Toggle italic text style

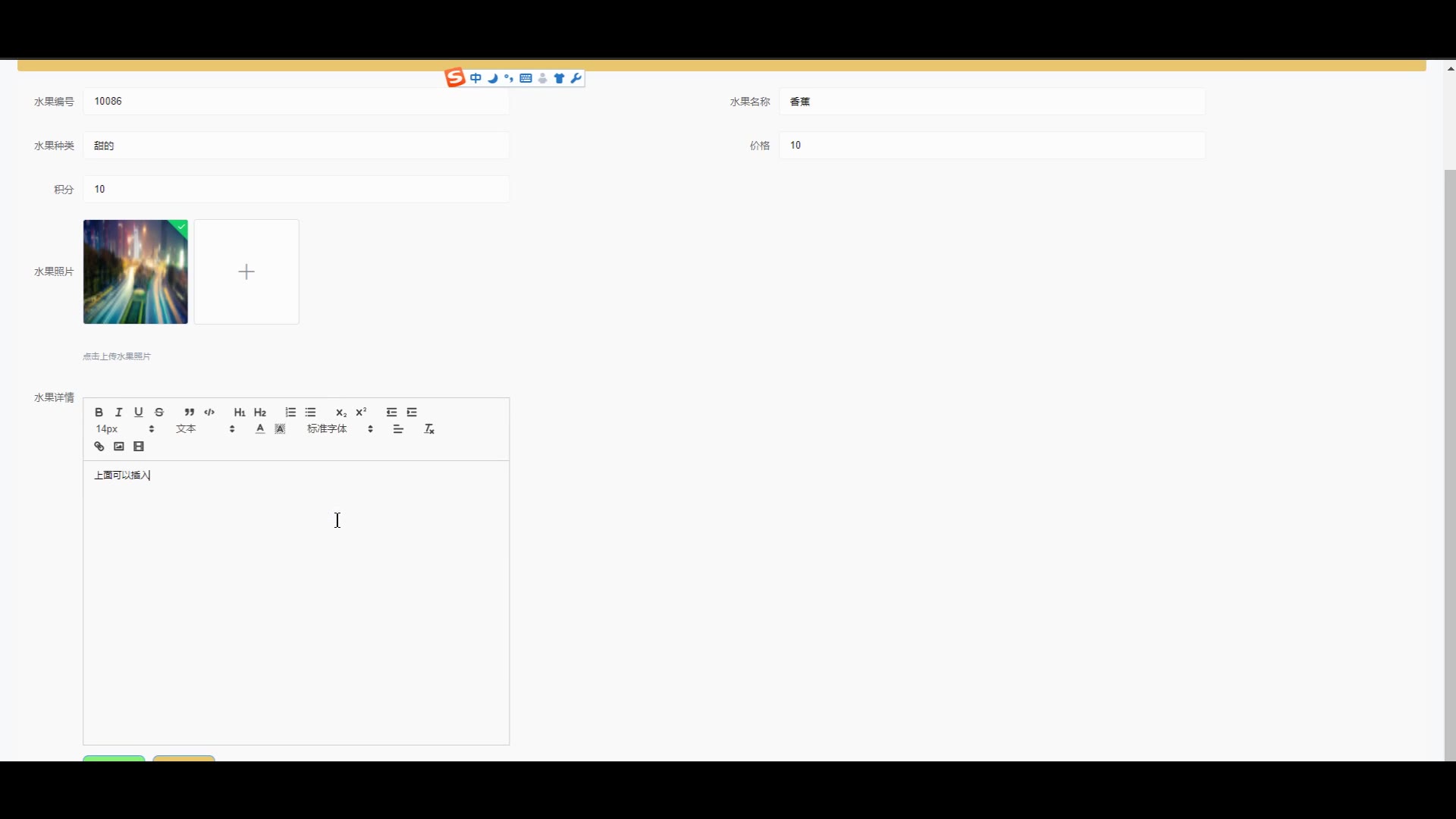coord(118,413)
